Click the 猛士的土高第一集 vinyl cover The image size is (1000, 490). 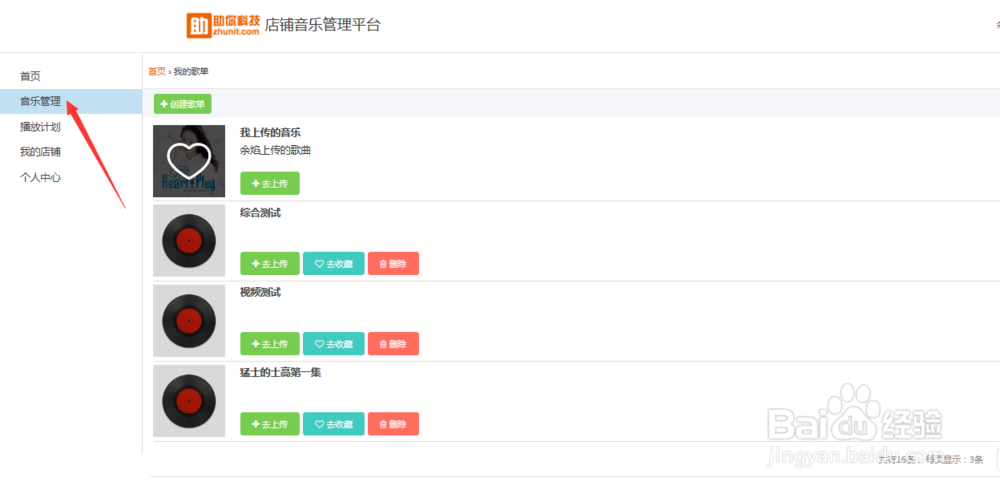tap(189, 401)
